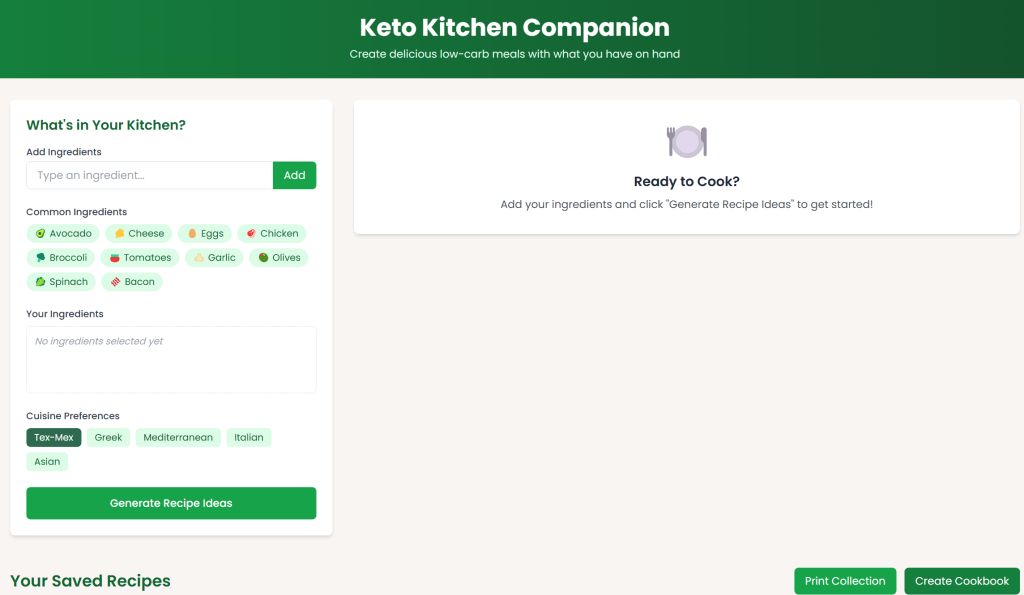This screenshot has width=1024, height=595.
Task: Select the Spinach ingredient chip
Action: tap(60, 281)
